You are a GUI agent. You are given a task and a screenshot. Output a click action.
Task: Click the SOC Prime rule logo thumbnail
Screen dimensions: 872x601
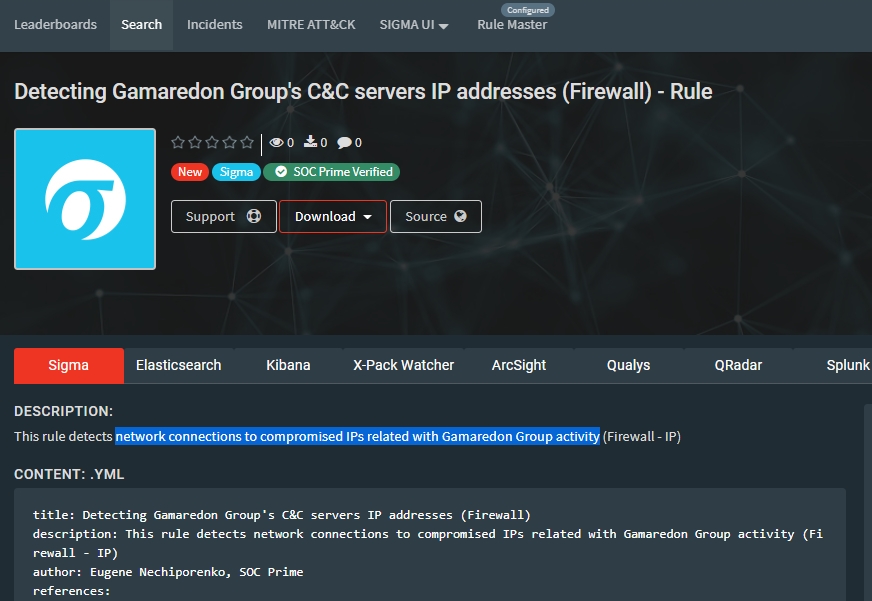85,199
